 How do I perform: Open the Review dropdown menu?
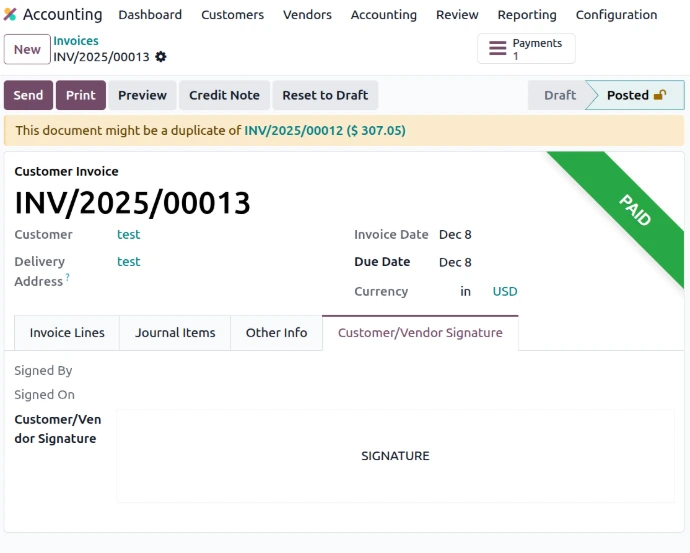tap(457, 15)
